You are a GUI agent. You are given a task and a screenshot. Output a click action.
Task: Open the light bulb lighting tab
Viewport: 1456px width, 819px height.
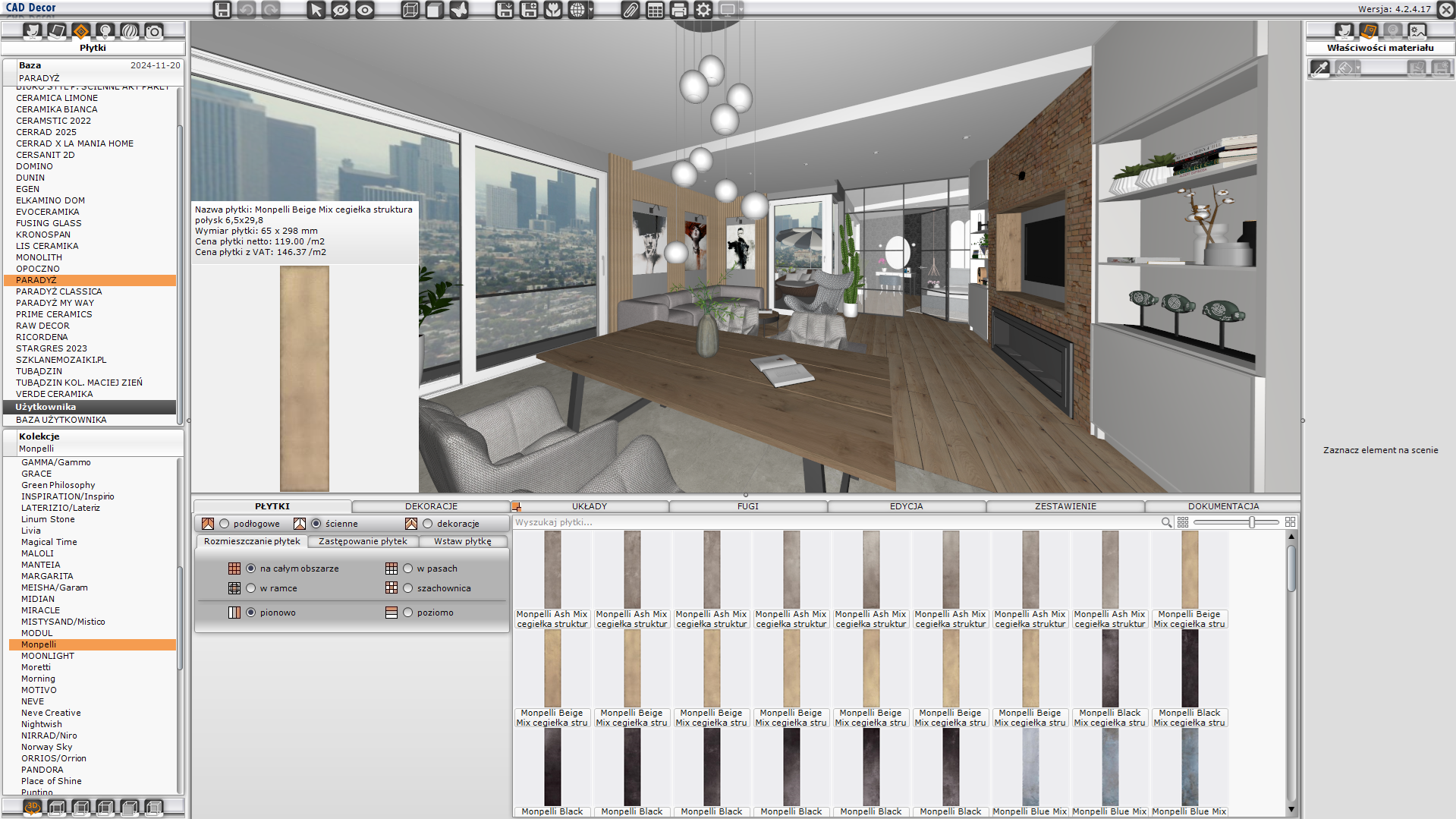[105, 31]
